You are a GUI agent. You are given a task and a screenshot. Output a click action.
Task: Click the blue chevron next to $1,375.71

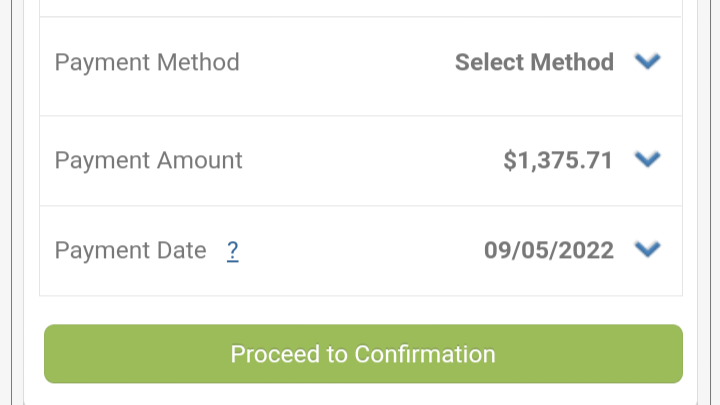(647, 159)
